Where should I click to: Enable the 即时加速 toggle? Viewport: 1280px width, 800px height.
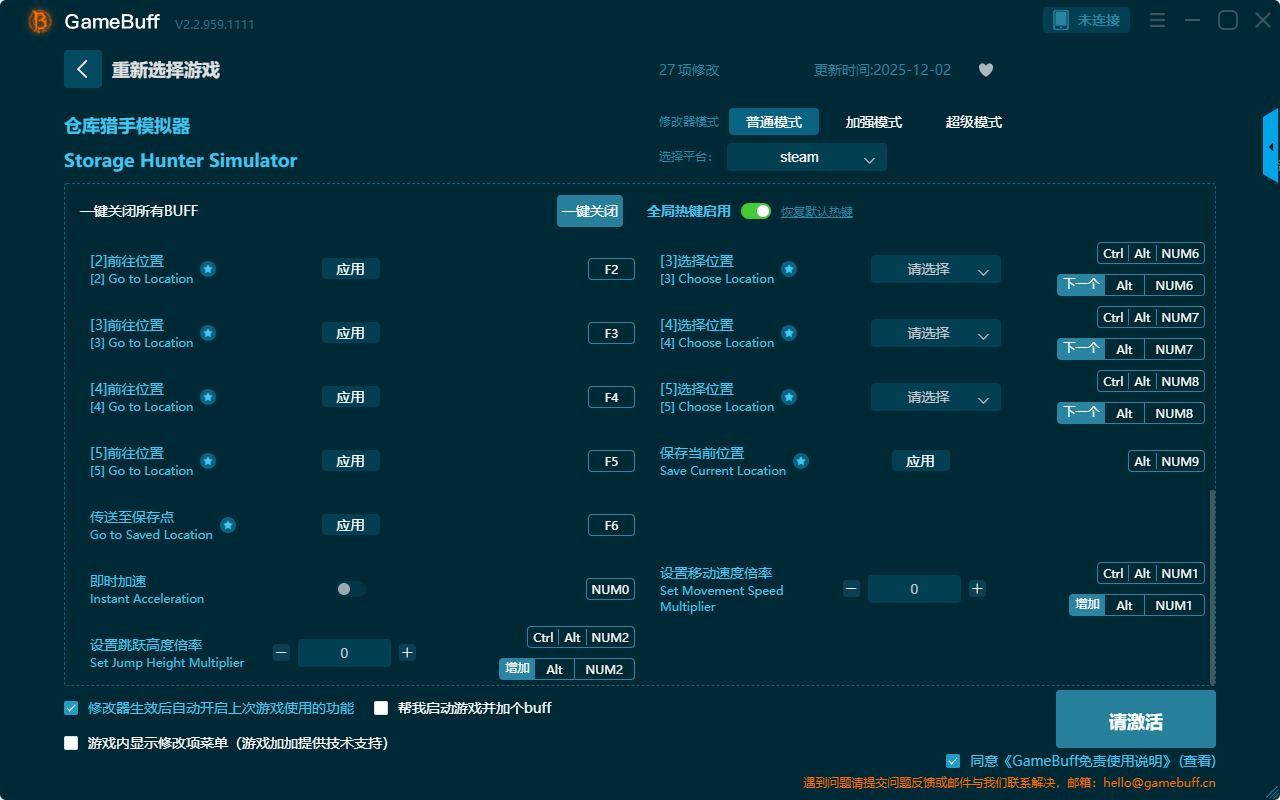(x=350, y=589)
